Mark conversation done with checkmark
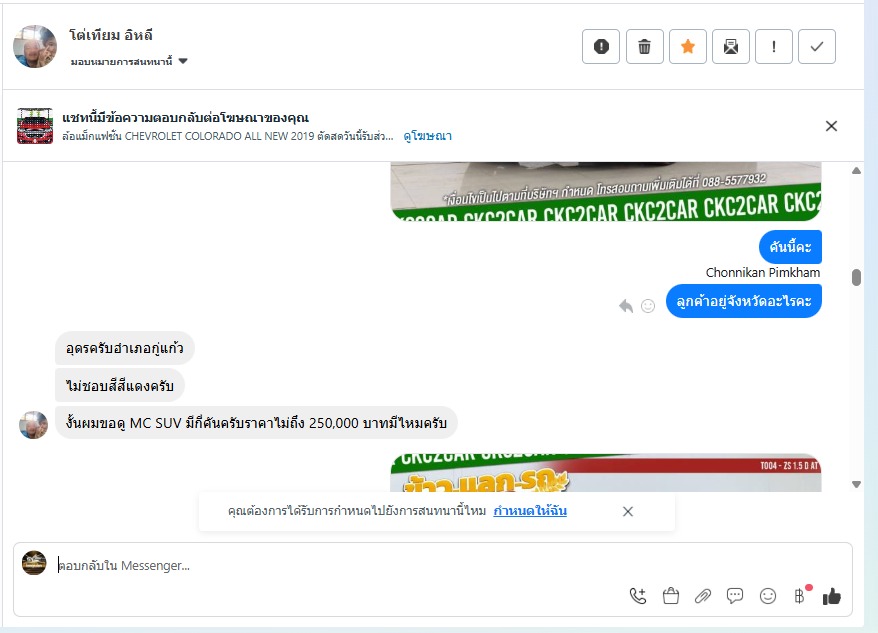The height and width of the screenshot is (633, 878). point(817,46)
